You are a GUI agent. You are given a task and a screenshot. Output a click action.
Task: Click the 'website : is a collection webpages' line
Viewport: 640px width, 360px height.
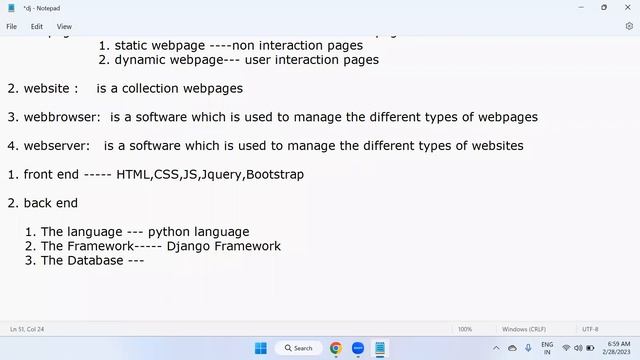[x=125, y=88]
